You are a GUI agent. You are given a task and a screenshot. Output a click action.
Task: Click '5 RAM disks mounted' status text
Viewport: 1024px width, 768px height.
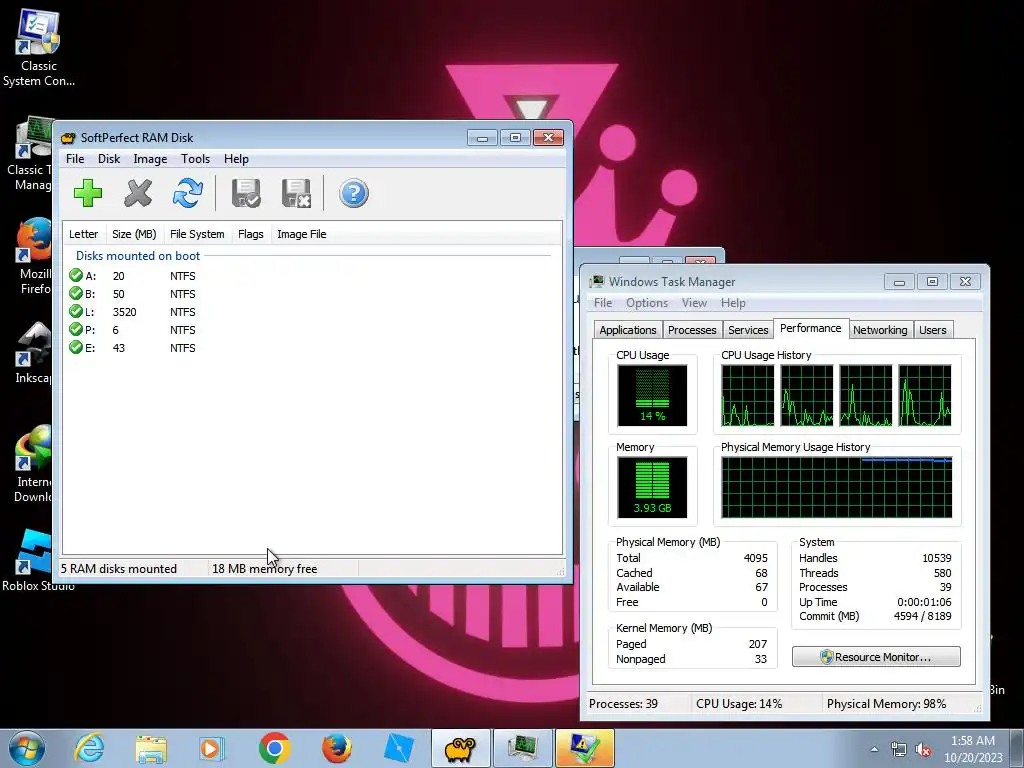pos(119,569)
